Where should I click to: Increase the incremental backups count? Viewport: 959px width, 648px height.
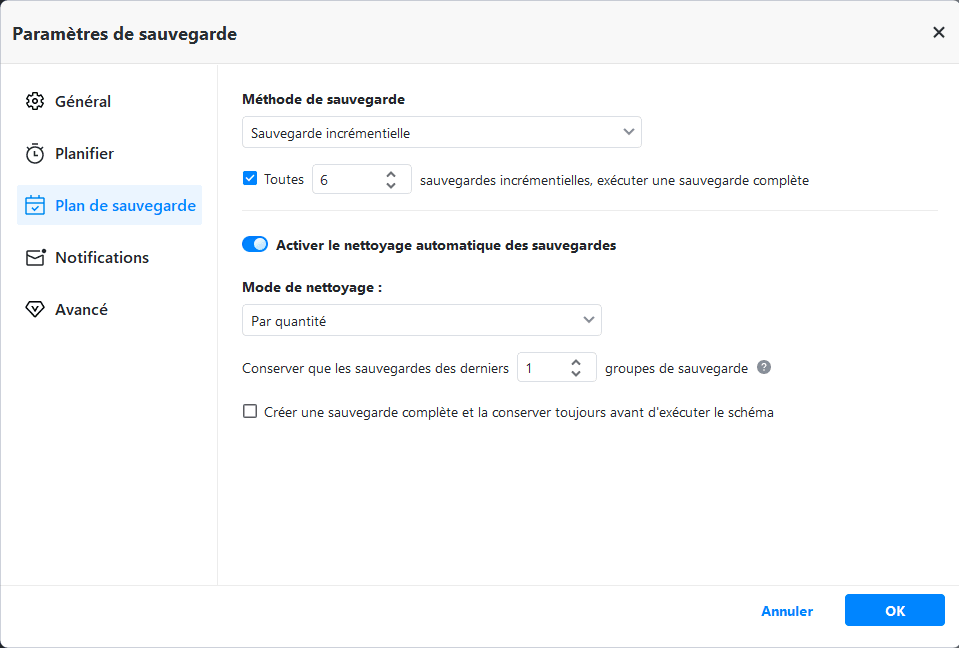pos(390,174)
